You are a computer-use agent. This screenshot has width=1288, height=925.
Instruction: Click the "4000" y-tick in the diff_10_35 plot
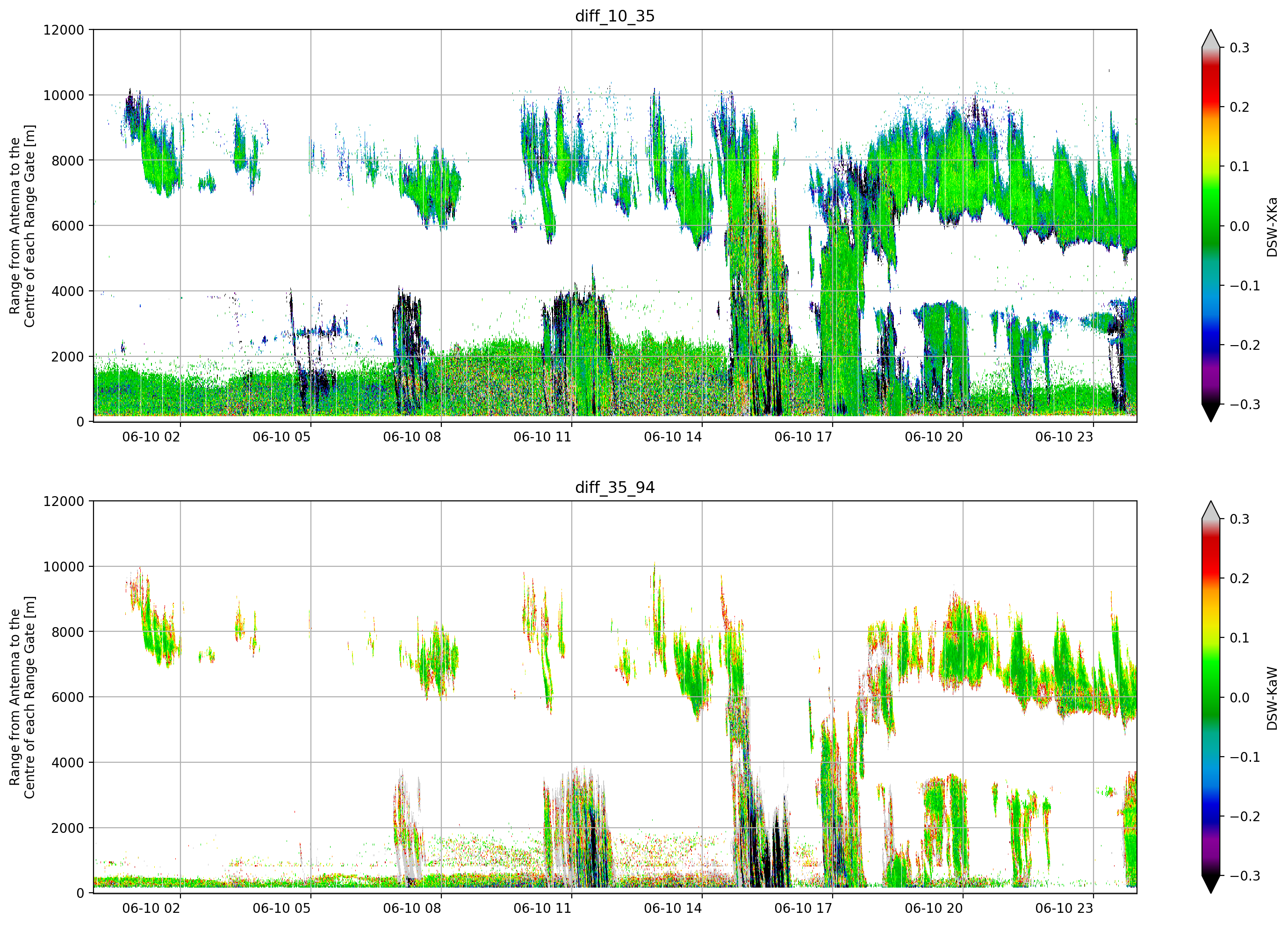(x=68, y=291)
